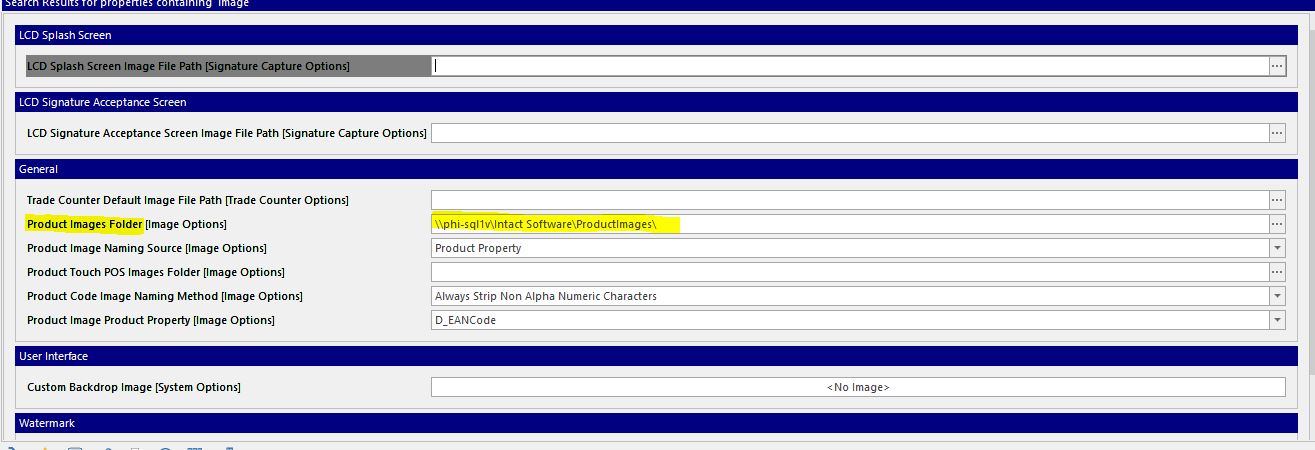
Task: Click Trade Counter Default Image File Path field
Action: click(850, 200)
